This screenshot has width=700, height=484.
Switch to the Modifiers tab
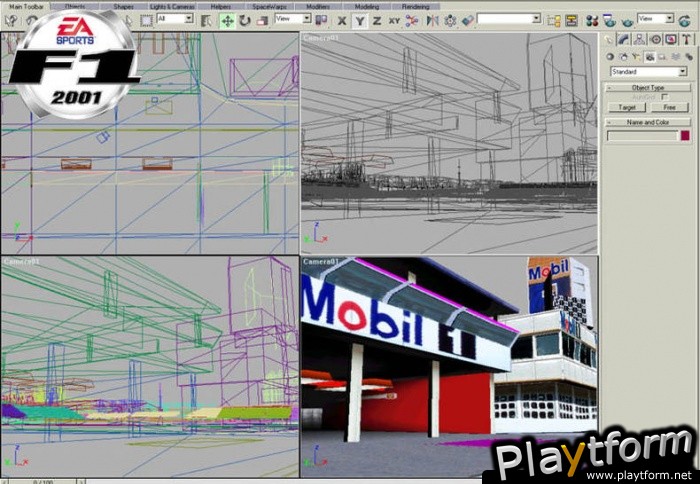point(318,7)
